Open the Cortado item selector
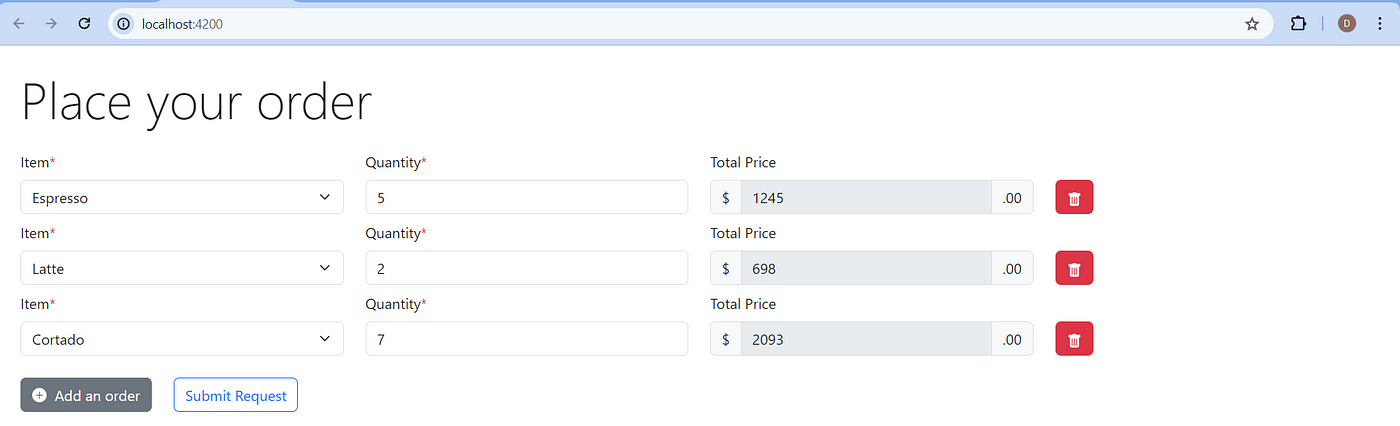Image resolution: width=1400 pixels, height=426 pixels. (x=182, y=339)
